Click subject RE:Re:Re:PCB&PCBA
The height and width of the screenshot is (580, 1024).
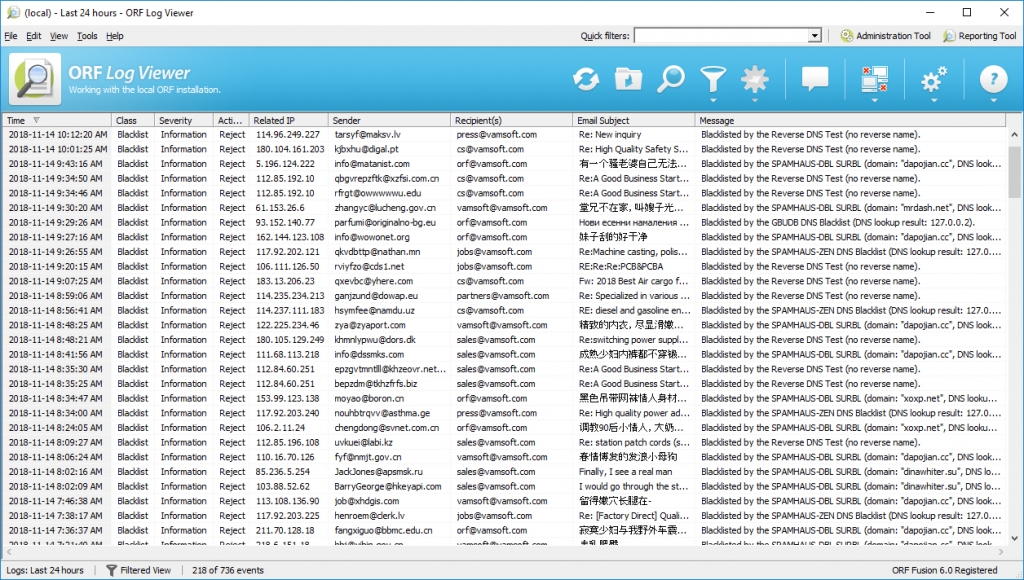tap(621, 266)
